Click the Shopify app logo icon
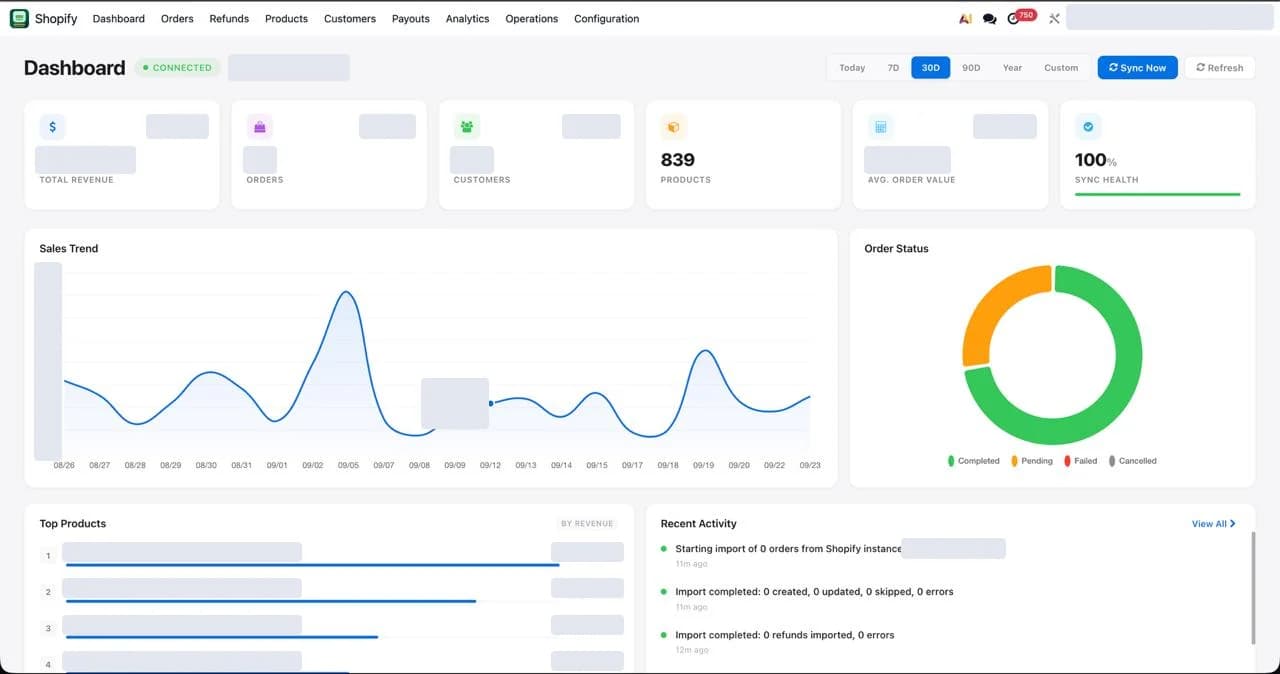 pos(19,18)
